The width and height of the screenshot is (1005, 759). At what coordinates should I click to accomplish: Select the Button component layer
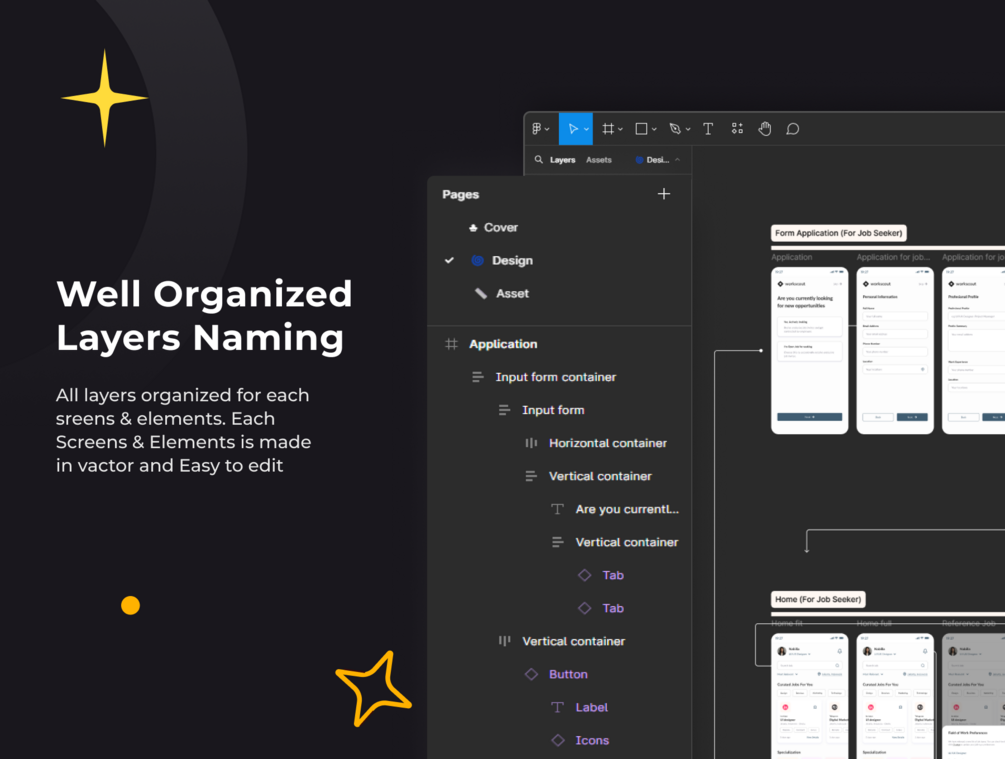tap(568, 674)
